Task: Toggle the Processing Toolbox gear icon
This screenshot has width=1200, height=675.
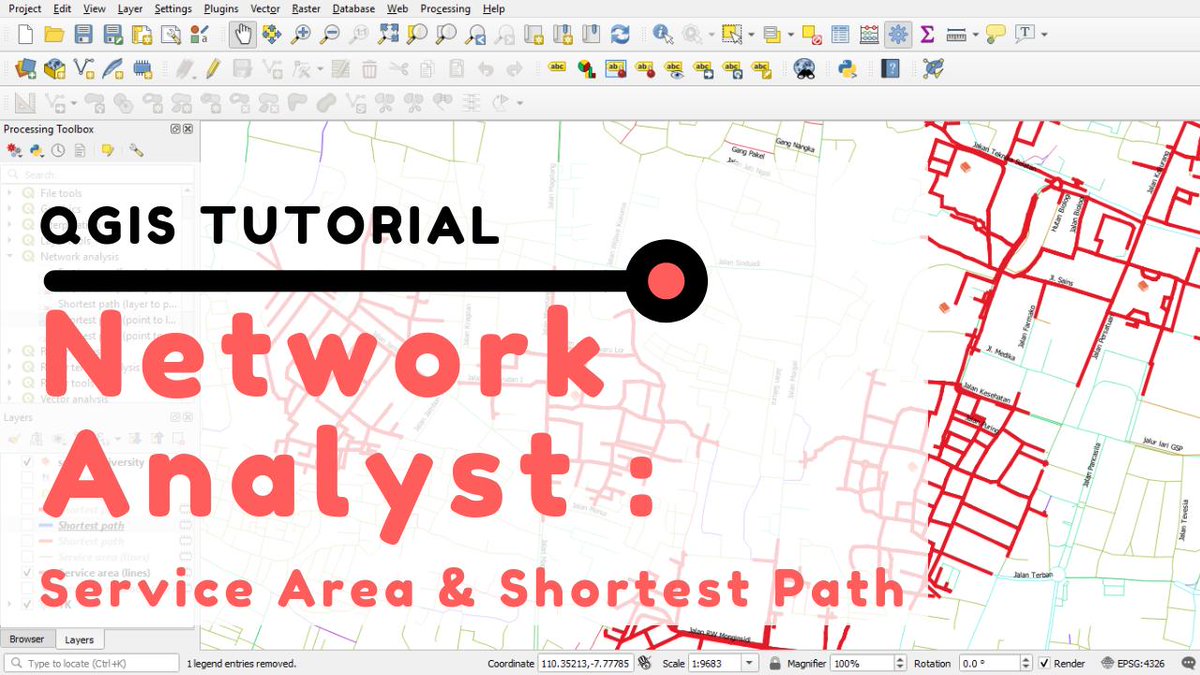Action: coord(898,35)
